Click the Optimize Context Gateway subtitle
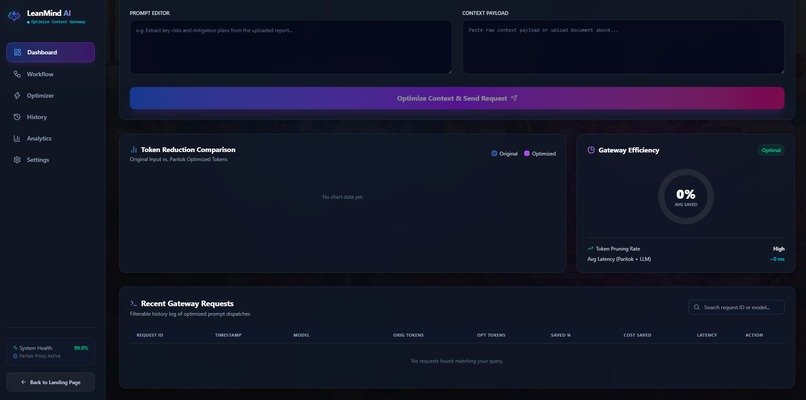 coord(58,22)
